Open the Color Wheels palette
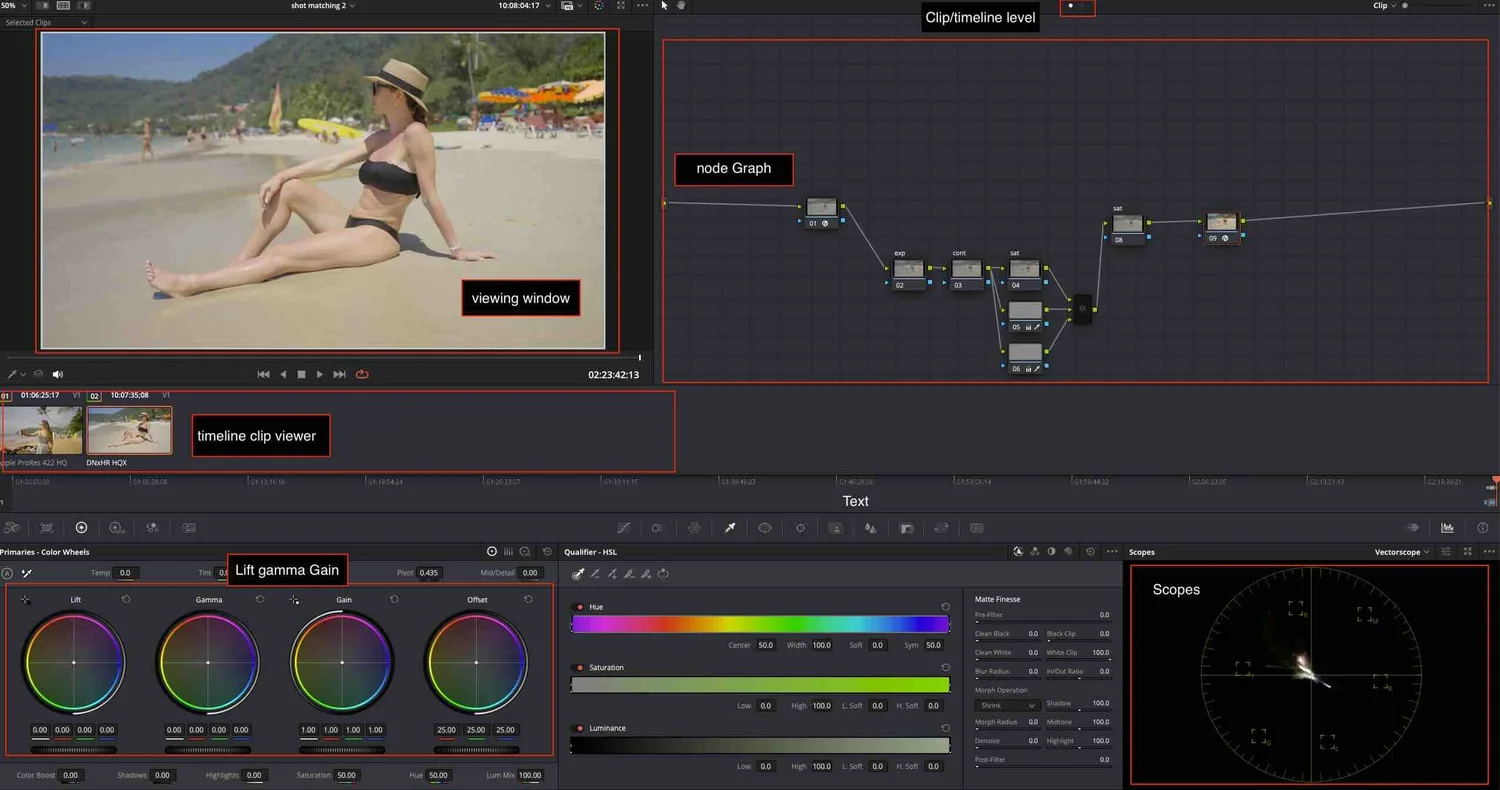Screen dimensions: 1500x790 point(81,527)
